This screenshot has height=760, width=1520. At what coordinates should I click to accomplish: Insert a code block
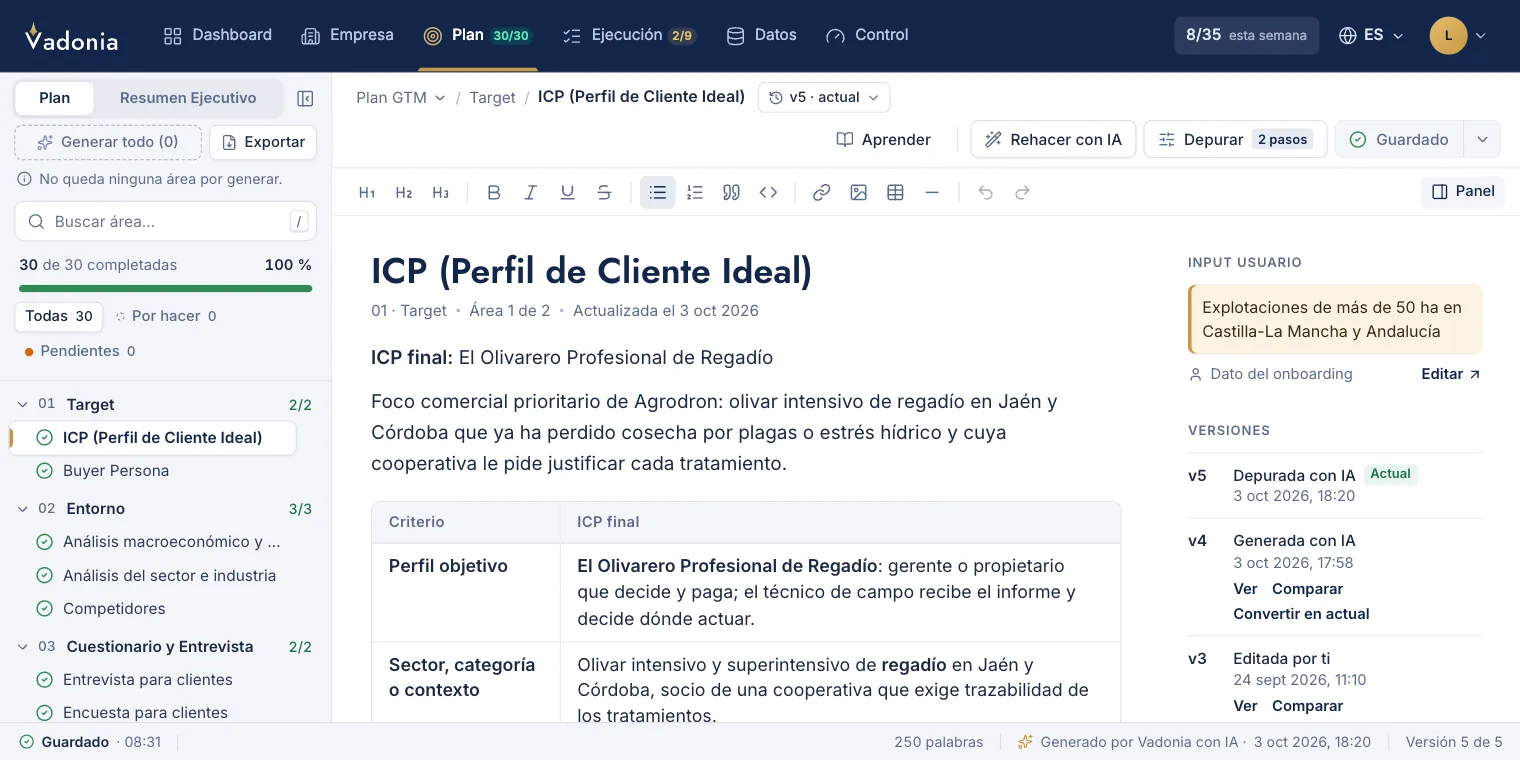[768, 193]
